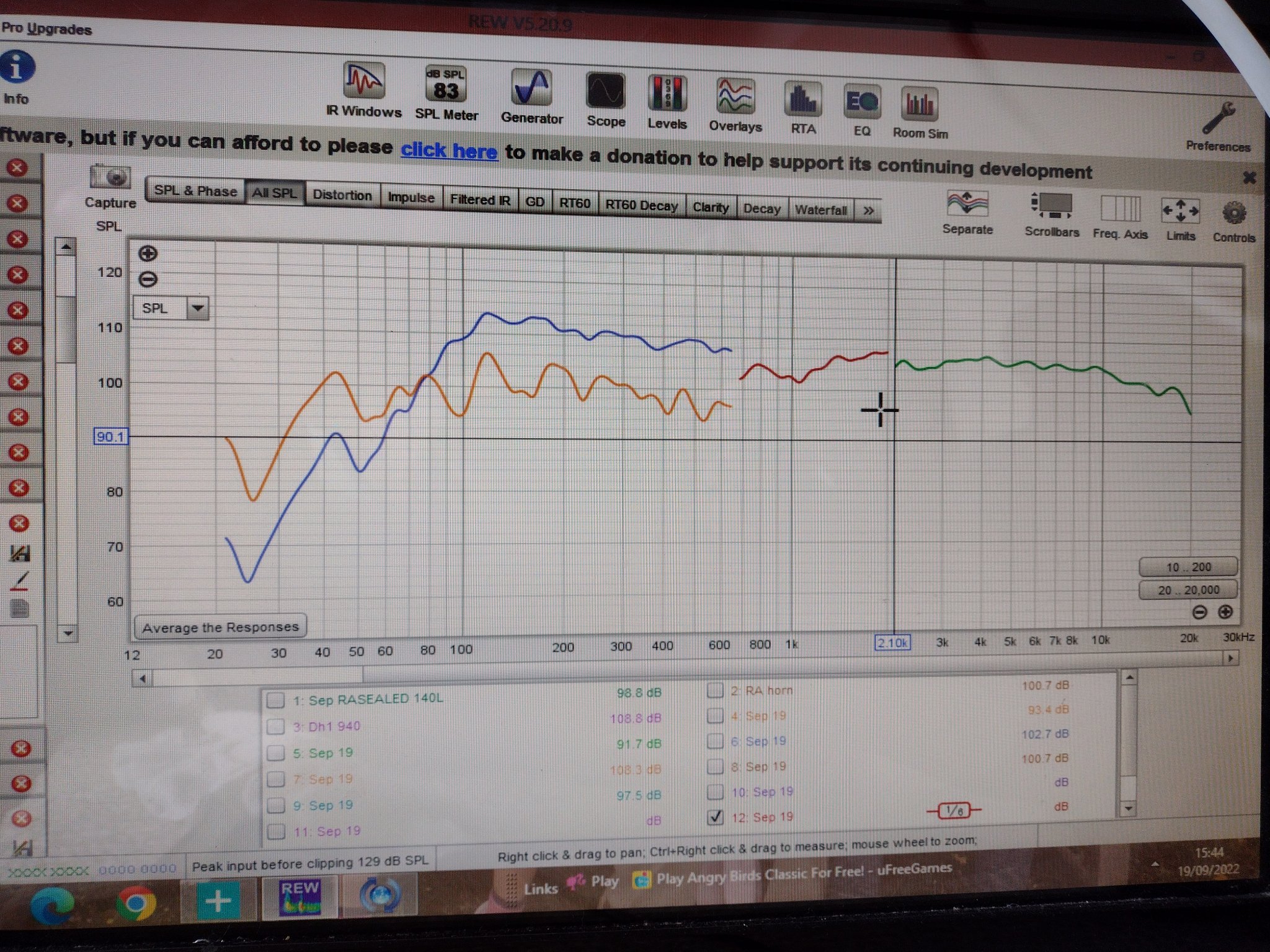The image size is (1270, 952).
Task: Open the RT60 Decay tab
Action: [641, 205]
